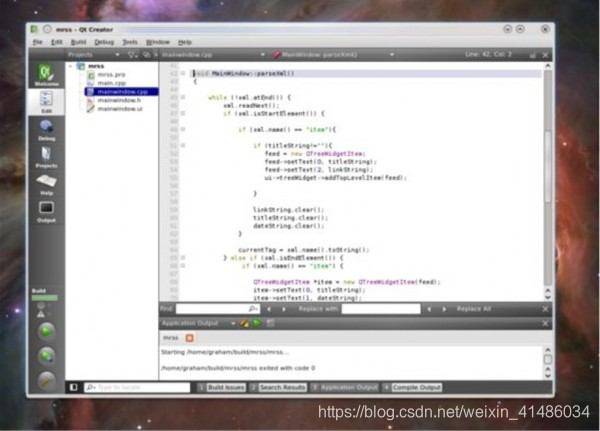This screenshot has width=600, height=431.
Task: Click the clear output broom icon
Action: pyautogui.click(x=244, y=324)
